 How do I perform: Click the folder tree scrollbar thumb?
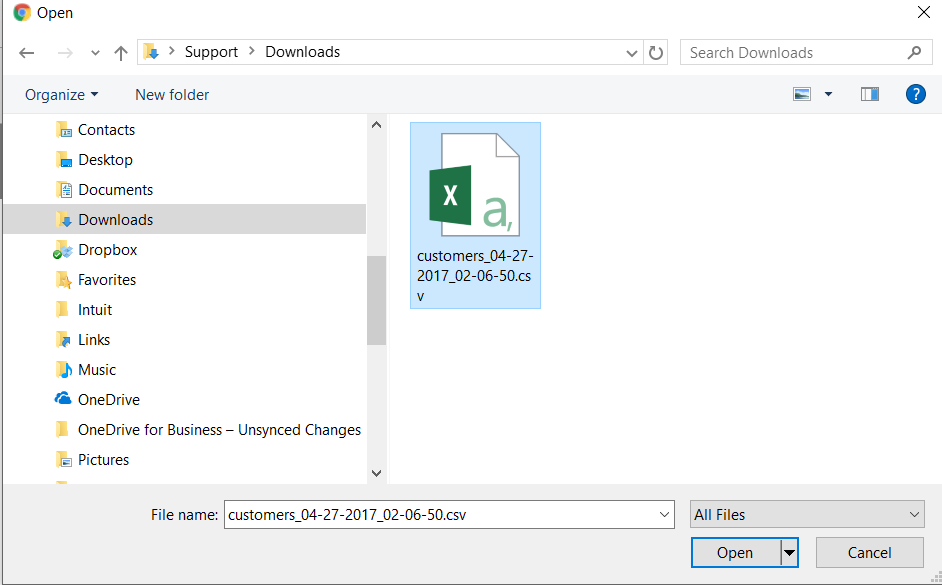click(x=376, y=300)
